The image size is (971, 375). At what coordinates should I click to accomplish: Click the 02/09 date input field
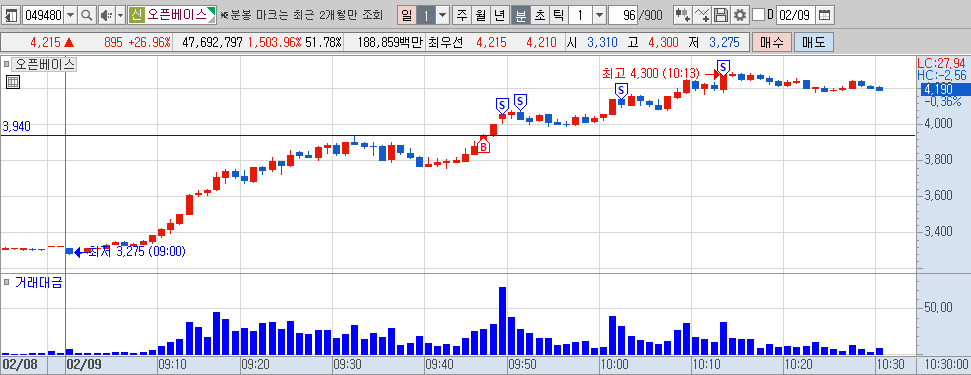click(796, 15)
